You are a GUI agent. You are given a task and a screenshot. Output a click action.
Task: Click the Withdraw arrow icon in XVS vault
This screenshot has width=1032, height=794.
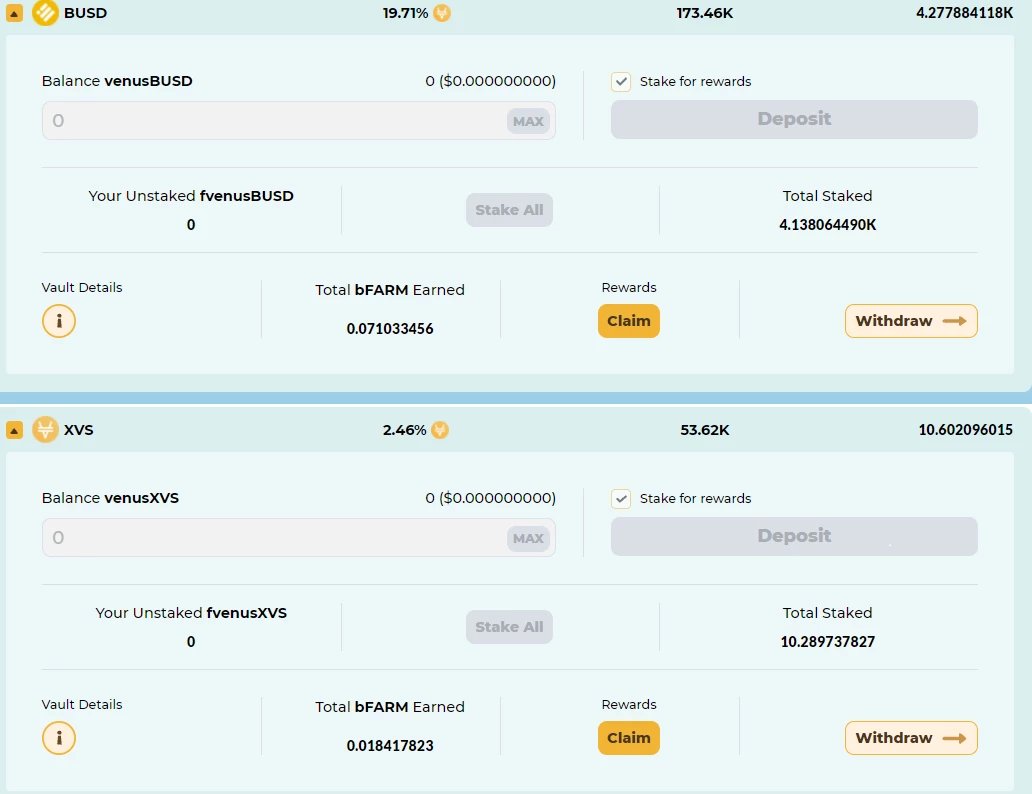click(955, 738)
